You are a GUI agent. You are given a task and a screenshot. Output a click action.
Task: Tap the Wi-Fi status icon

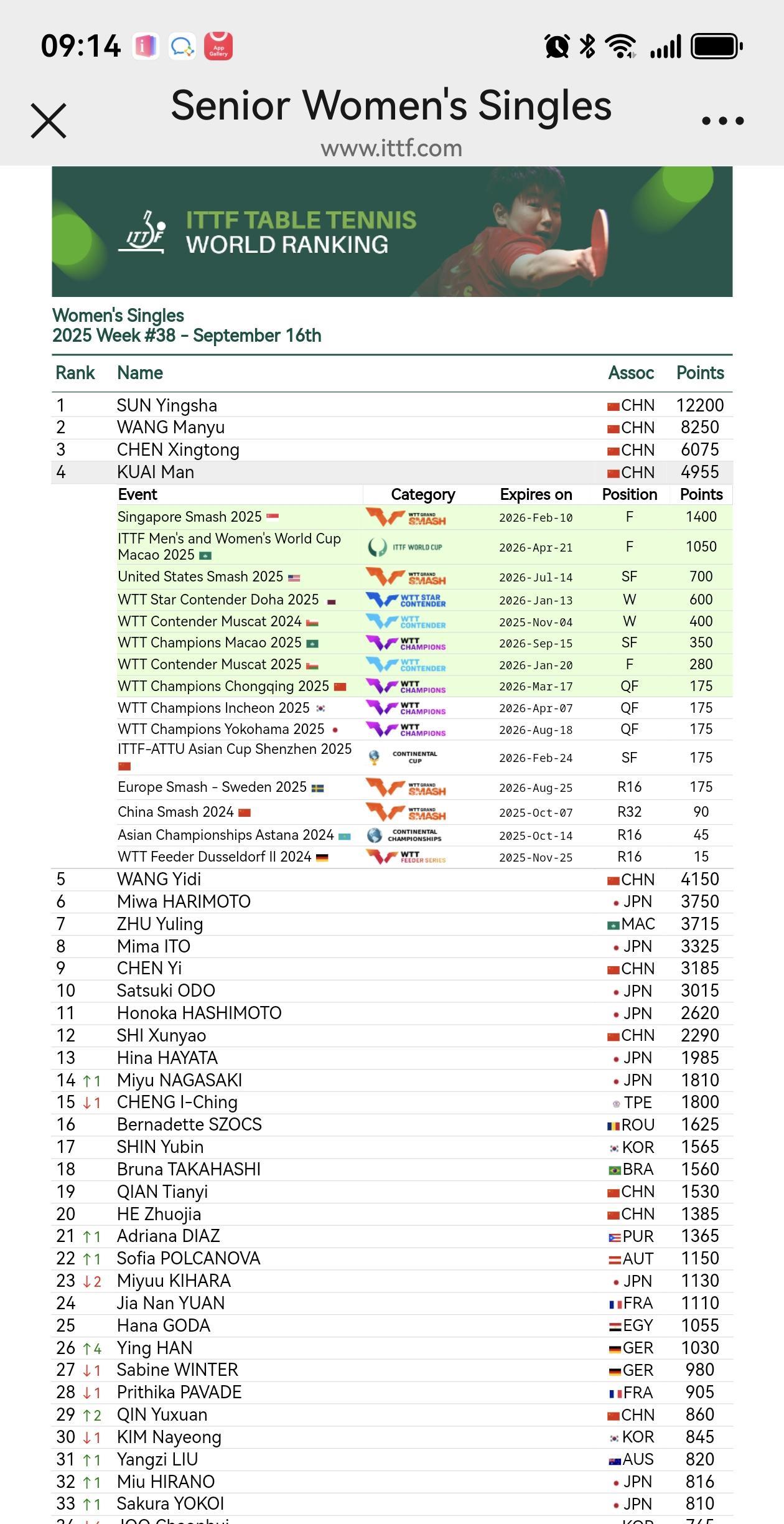coord(621,46)
